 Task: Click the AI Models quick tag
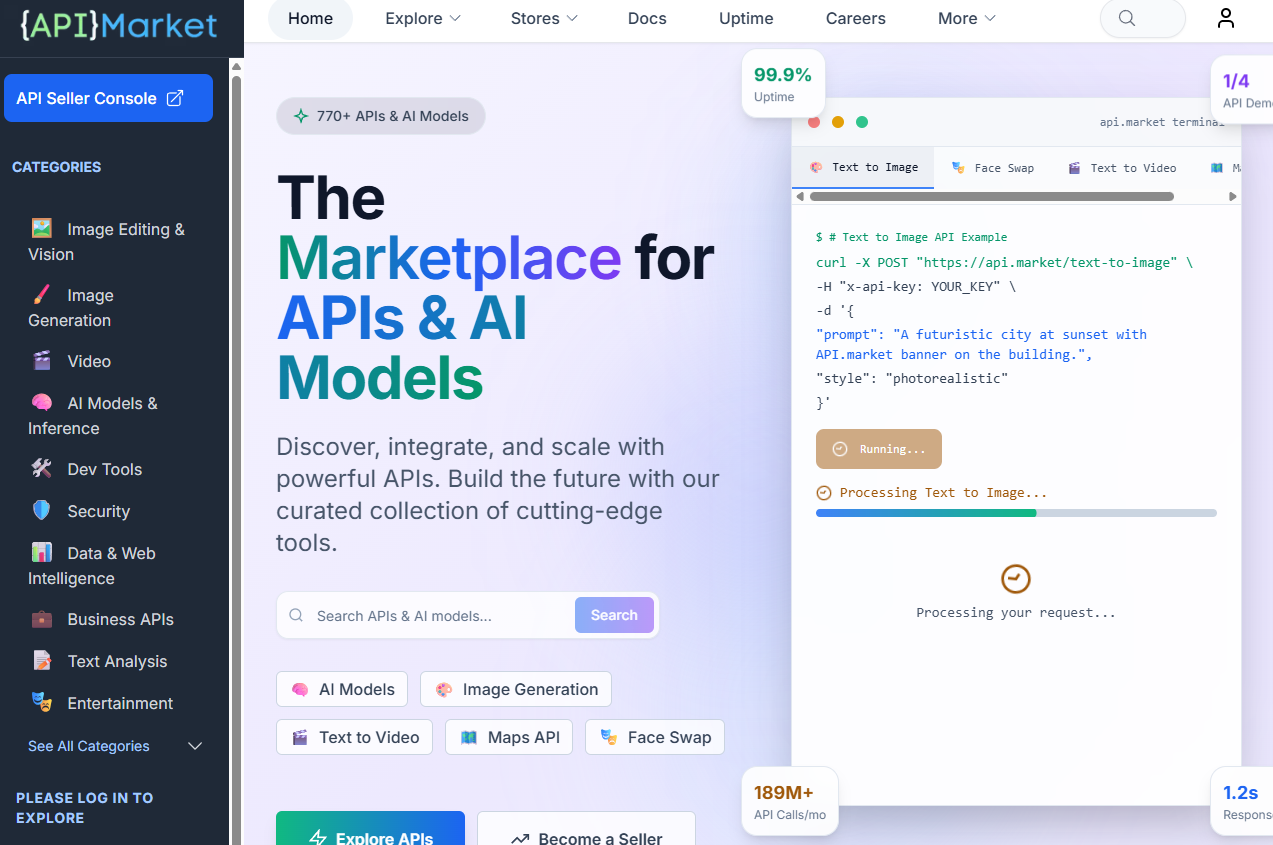342,689
